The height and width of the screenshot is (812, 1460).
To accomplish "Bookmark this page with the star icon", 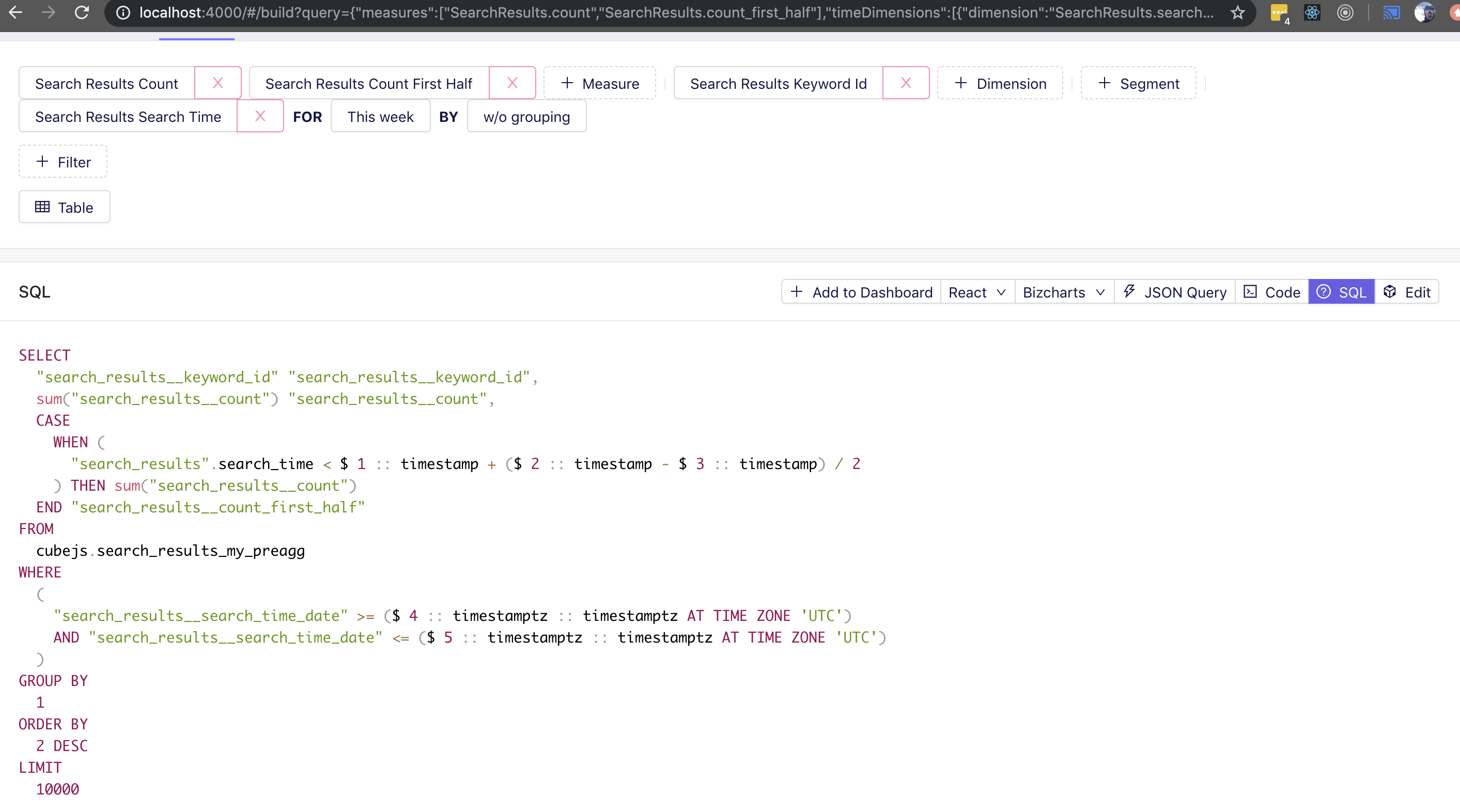I will point(1238,12).
